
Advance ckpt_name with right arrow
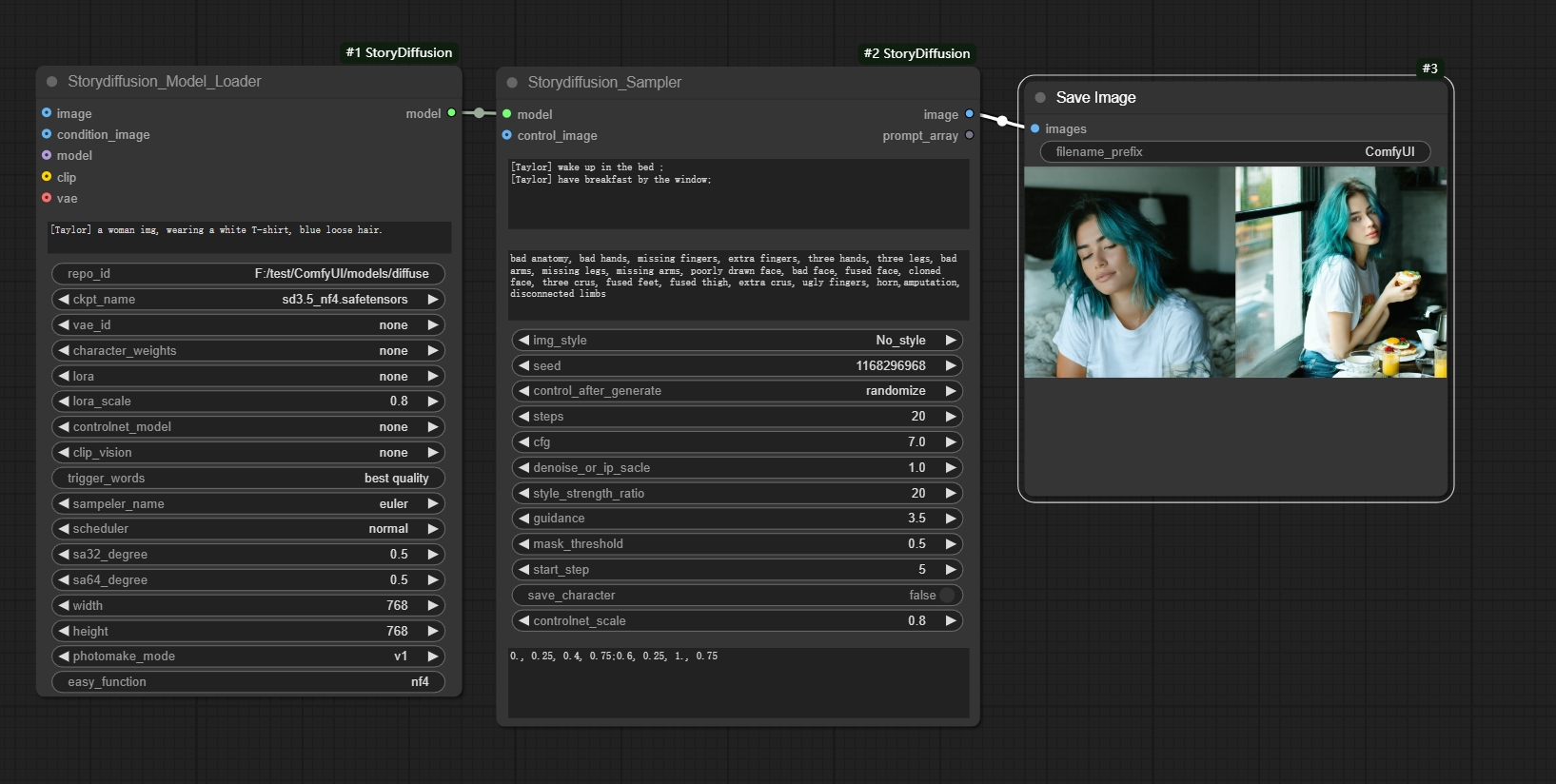click(x=433, y=299)
